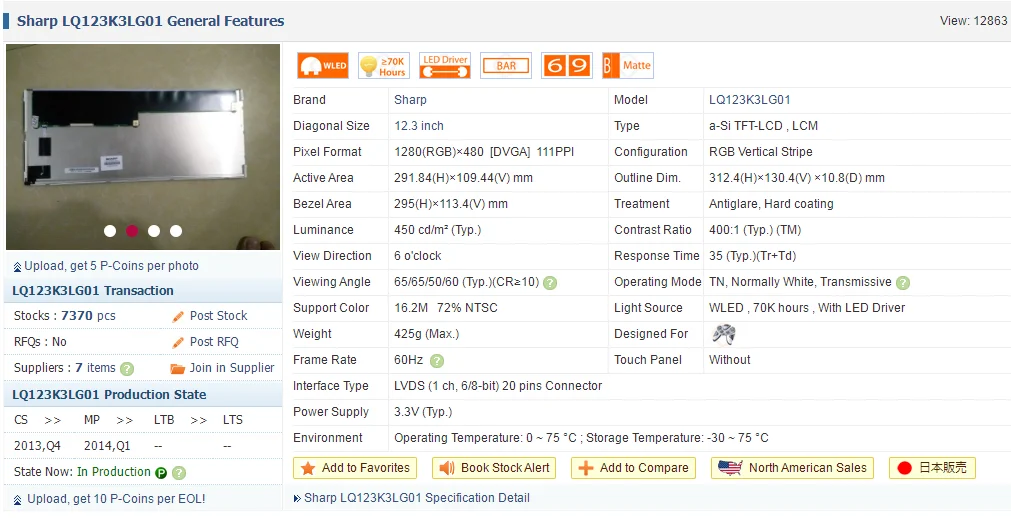Click the LQ123K3LG01 Transaction header
1011x518 pixels.
coord(93,291)
